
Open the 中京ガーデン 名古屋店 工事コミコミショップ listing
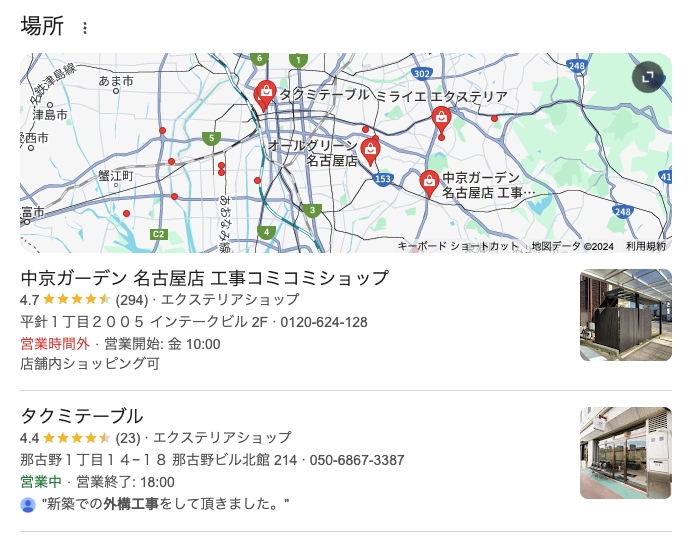click(x=205, y=278)
